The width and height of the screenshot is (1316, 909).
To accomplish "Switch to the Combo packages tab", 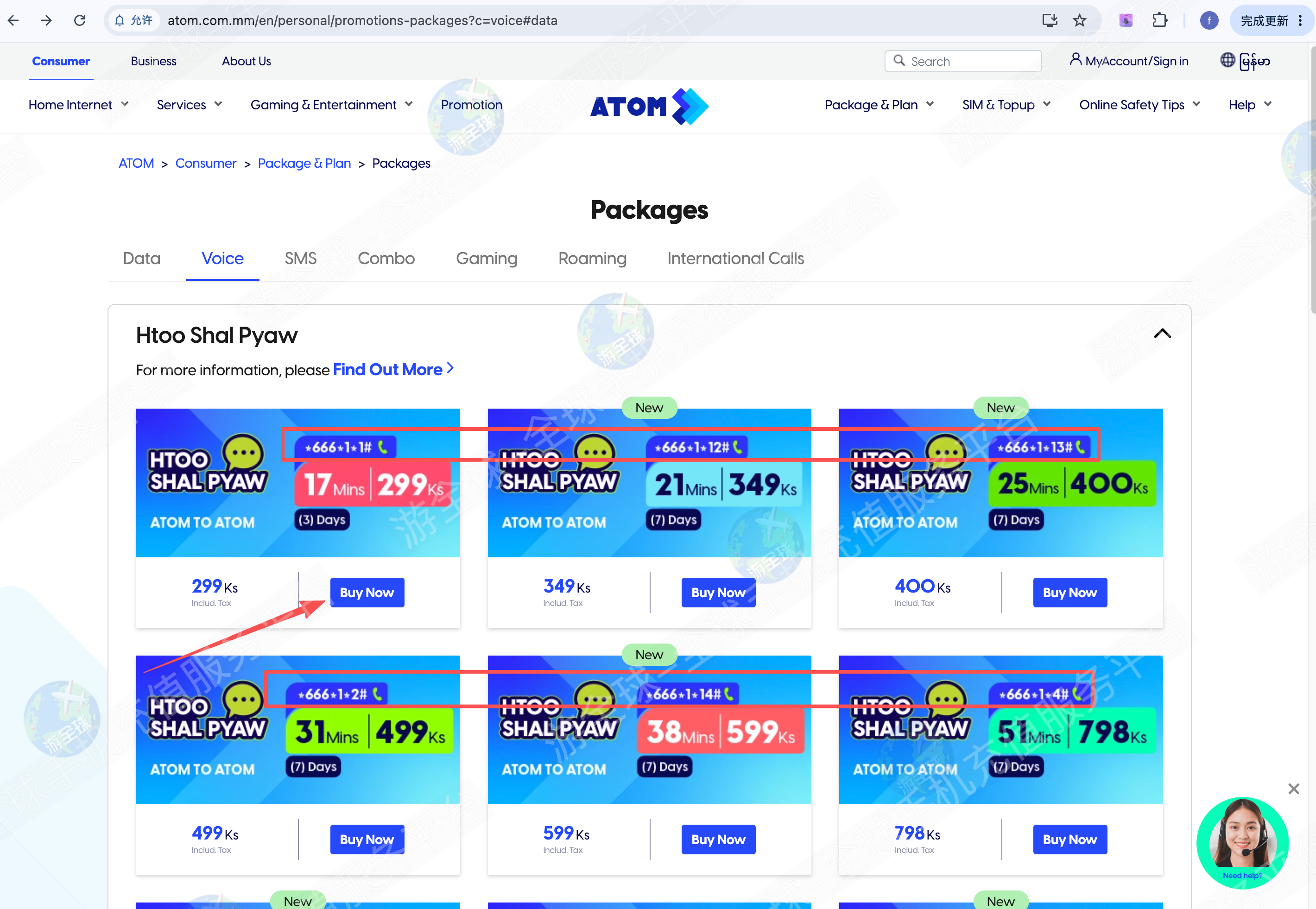I will tap(386, 259).
